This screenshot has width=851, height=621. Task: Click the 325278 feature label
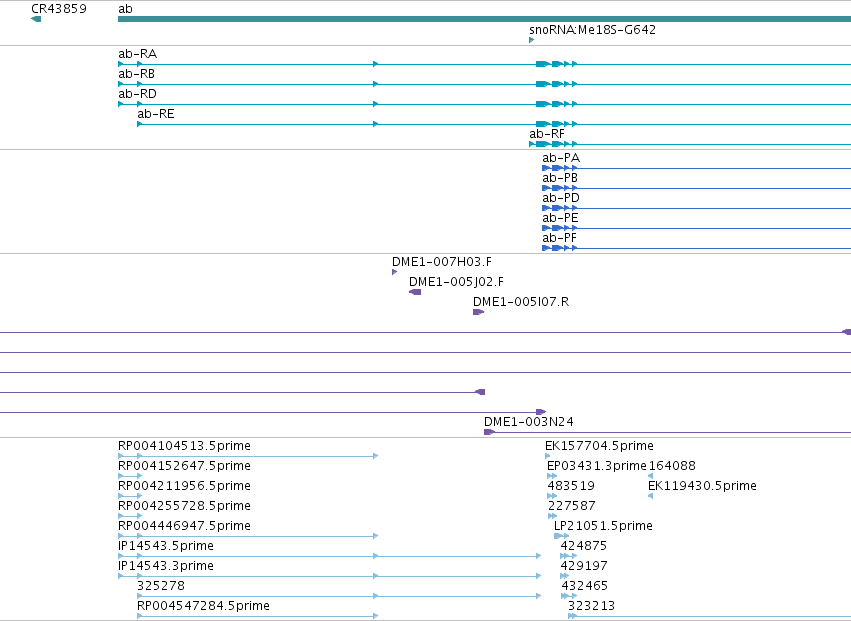pos(161,586)
